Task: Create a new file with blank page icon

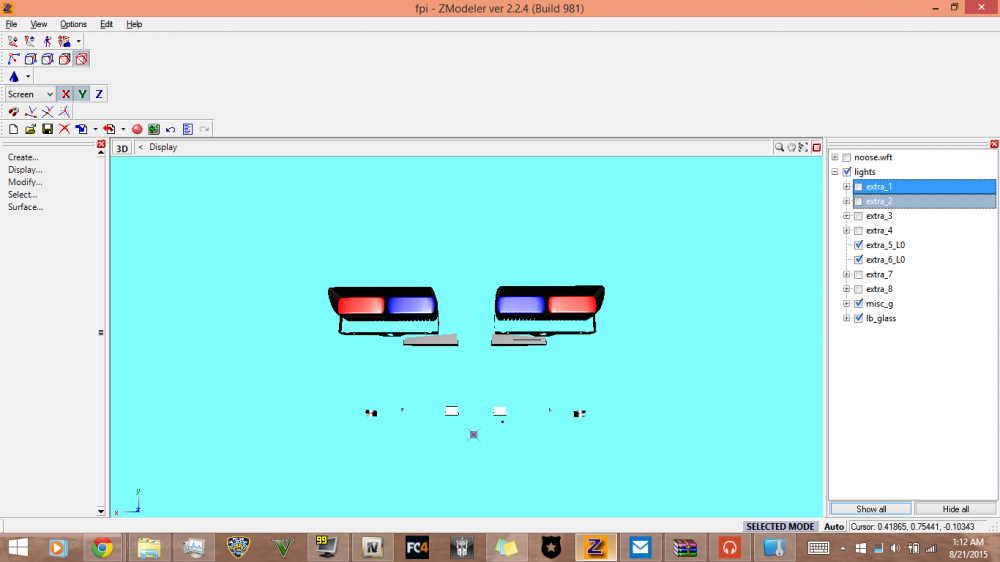Action: [x=13, y=129]
